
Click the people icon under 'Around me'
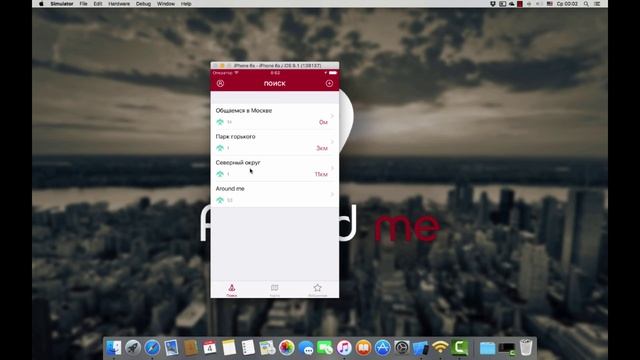(x=220, y=200)
